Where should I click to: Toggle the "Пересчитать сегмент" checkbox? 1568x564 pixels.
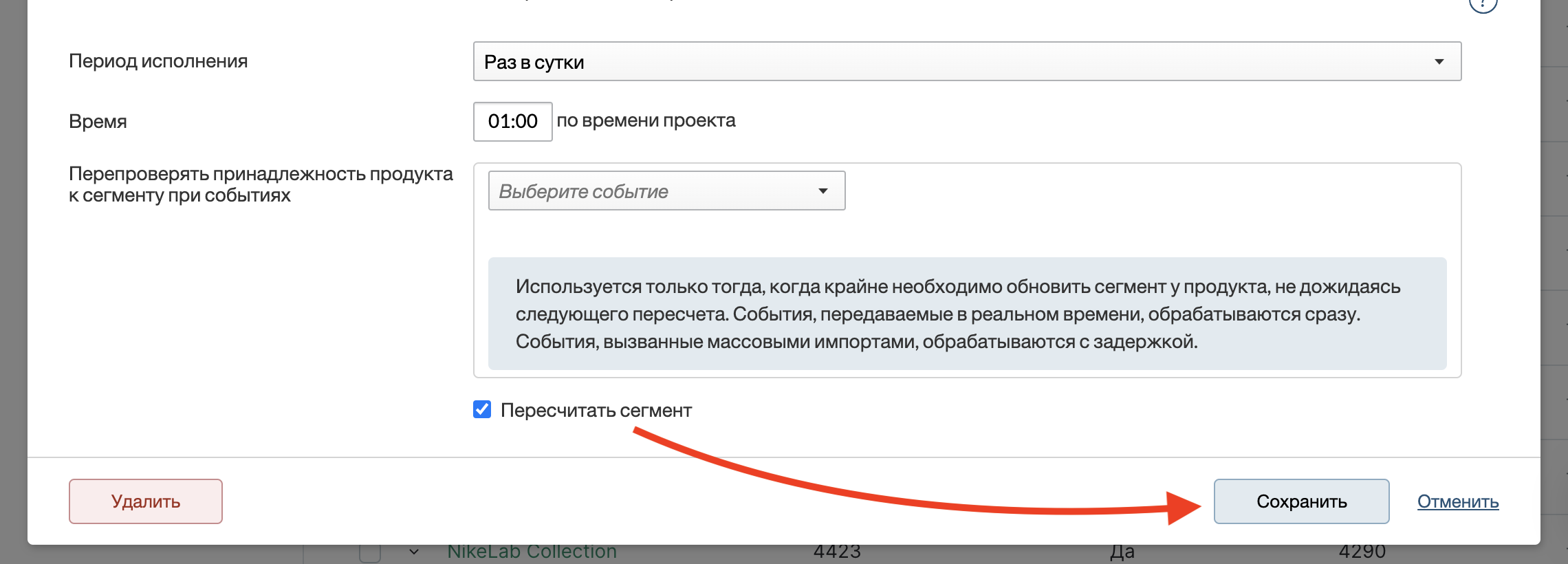[482, 410]
